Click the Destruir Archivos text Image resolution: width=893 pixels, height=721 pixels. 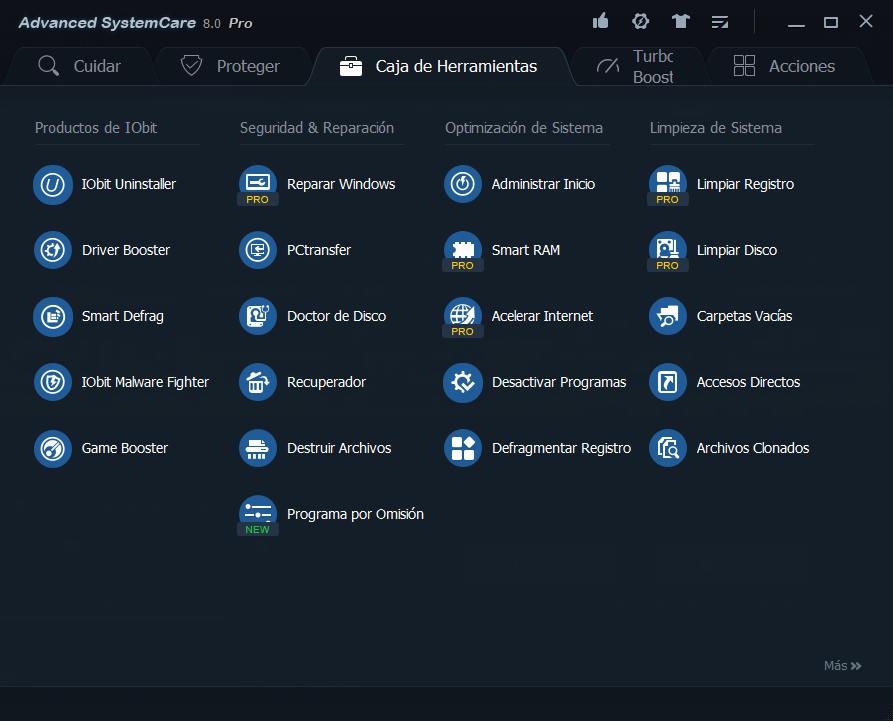pyautogui.click(x=339, y=448)
